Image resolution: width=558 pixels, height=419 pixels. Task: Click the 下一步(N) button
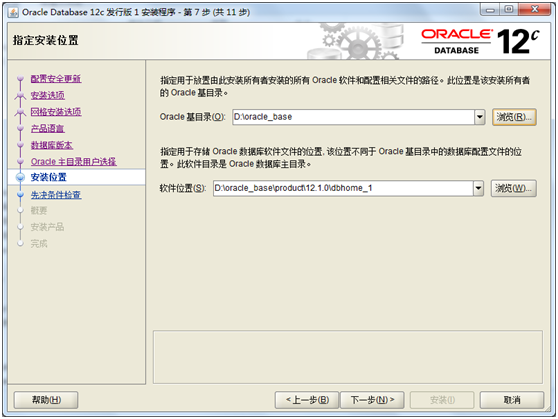pos(372,400)
